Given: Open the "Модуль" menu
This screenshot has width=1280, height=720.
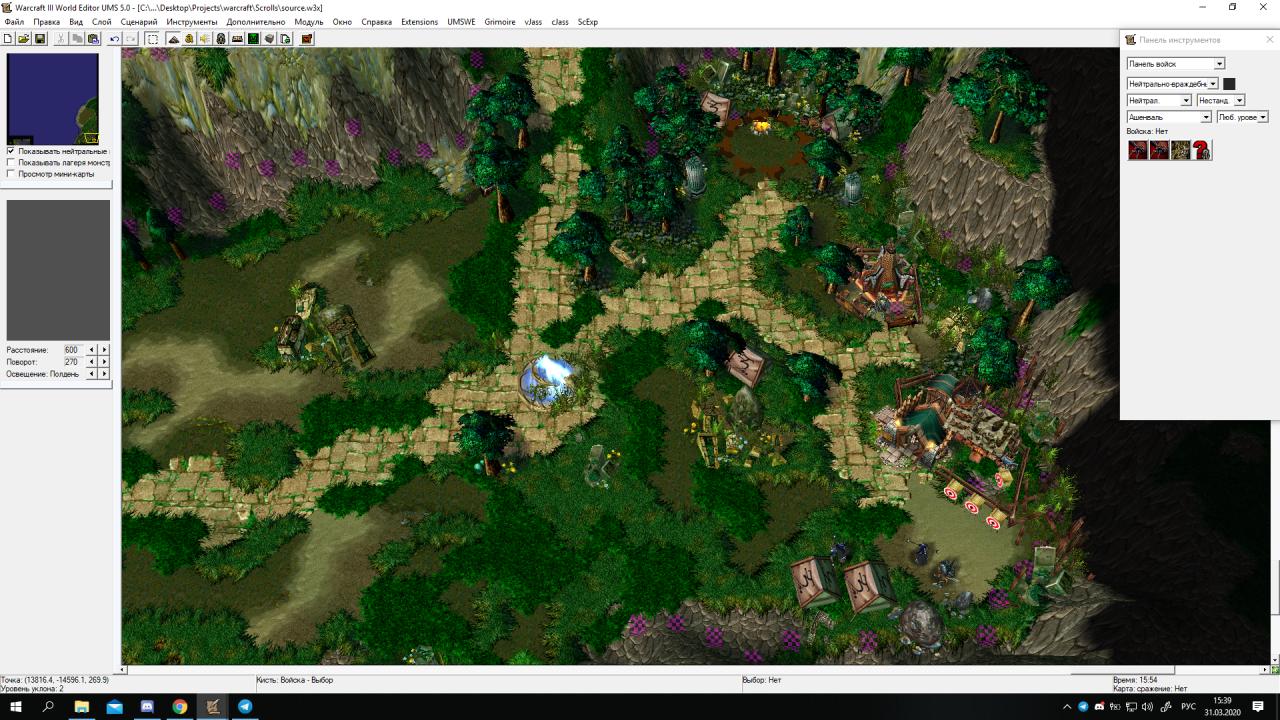Looking at the screenshot, I should click(x=309, y=22).
